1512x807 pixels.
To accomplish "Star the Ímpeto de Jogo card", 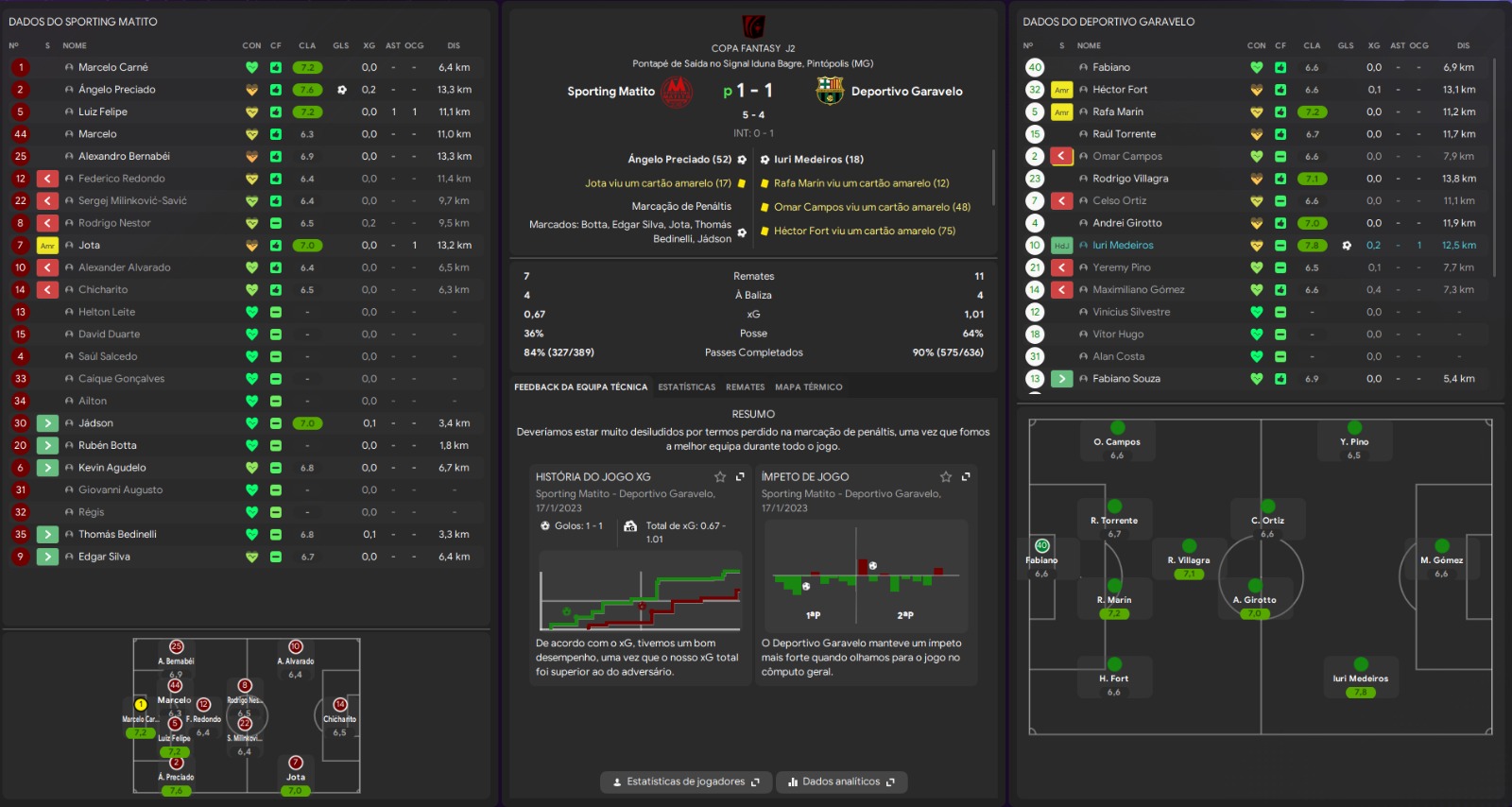I will (946, 477).
